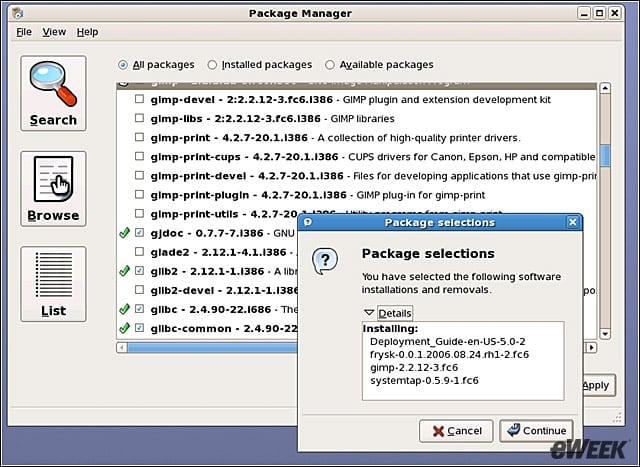Check the gimp-print package checkbox

click(x=140, y=137)
